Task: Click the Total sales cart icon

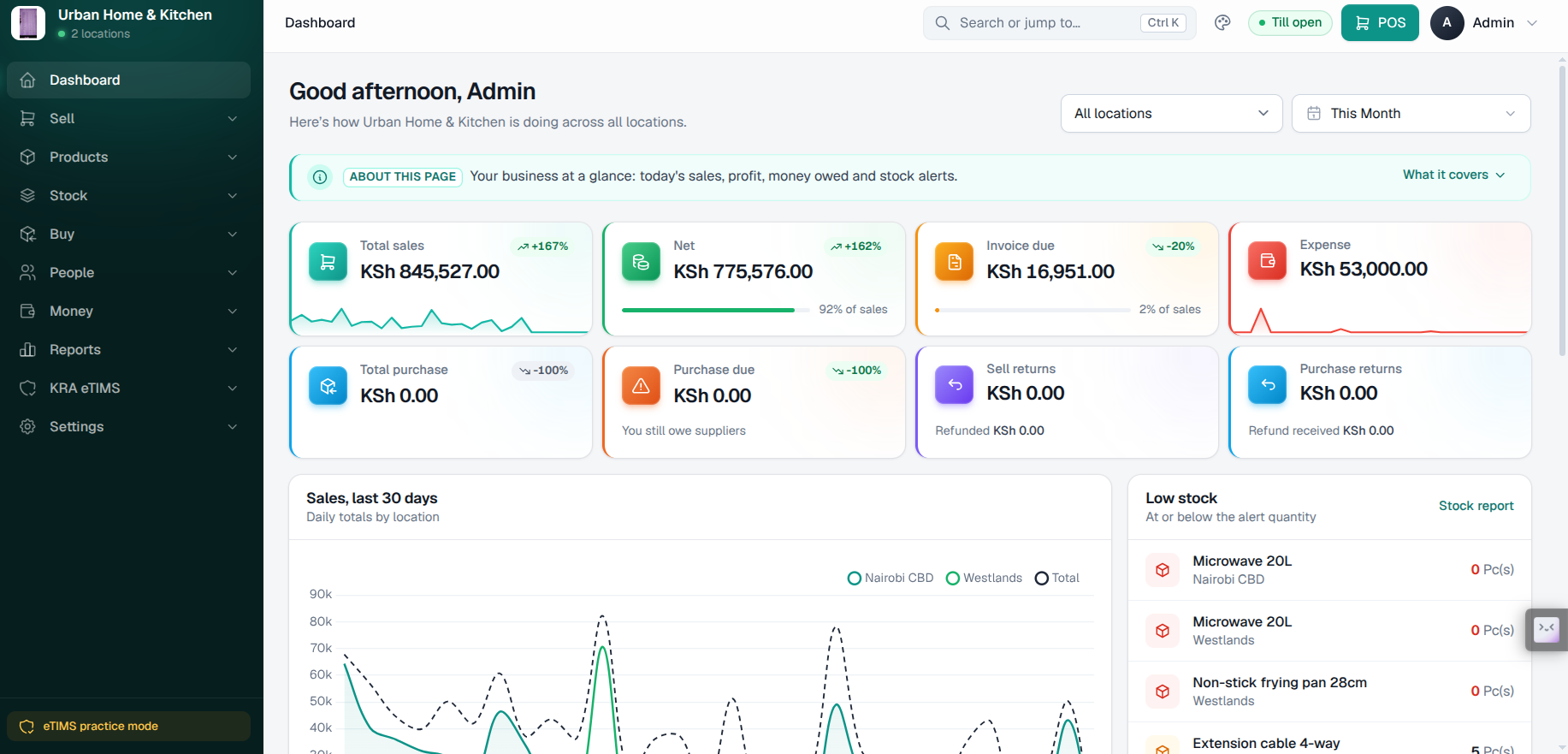Action: pos(328,263)
